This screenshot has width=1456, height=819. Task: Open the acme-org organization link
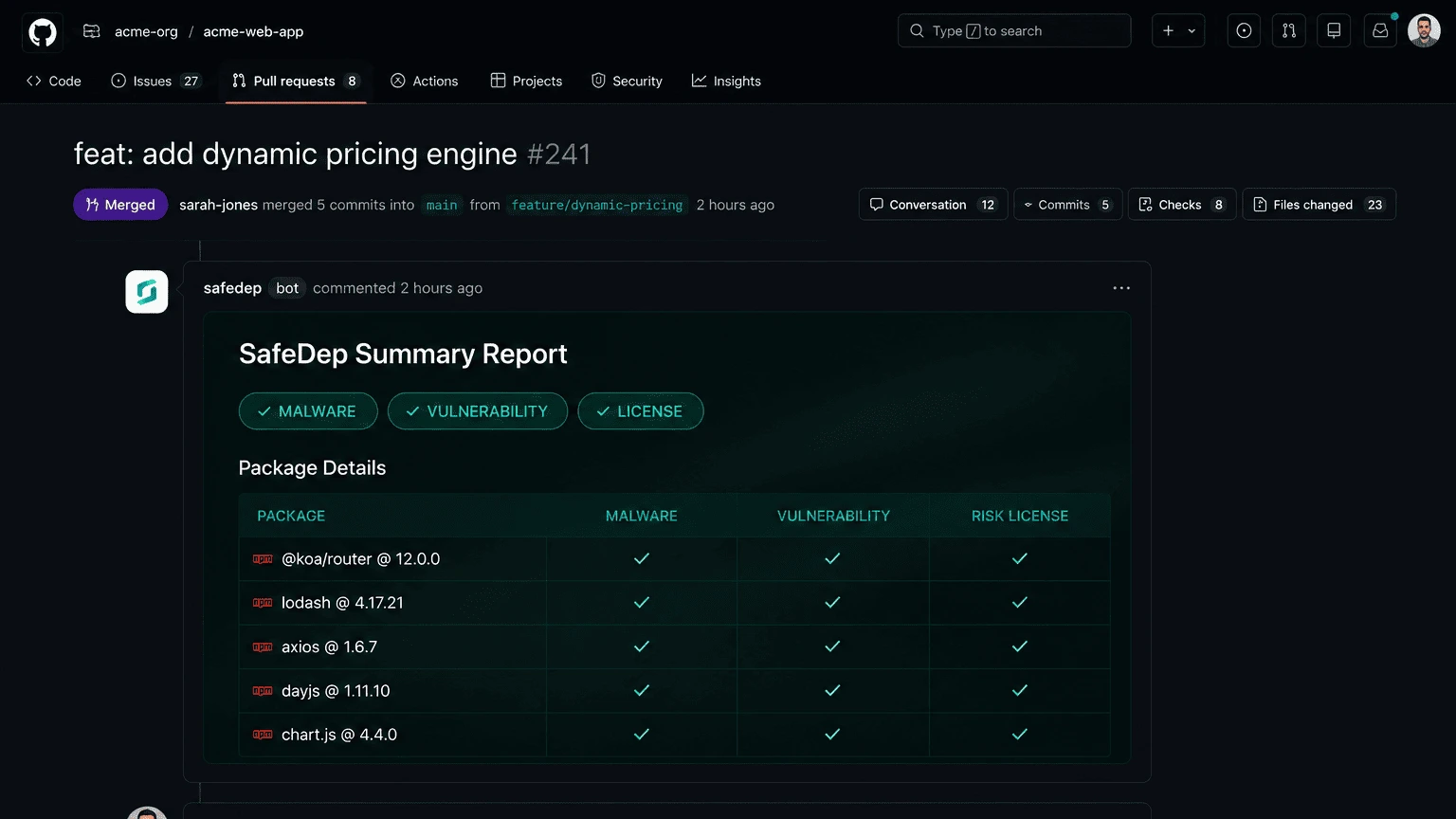coord(146,31)
